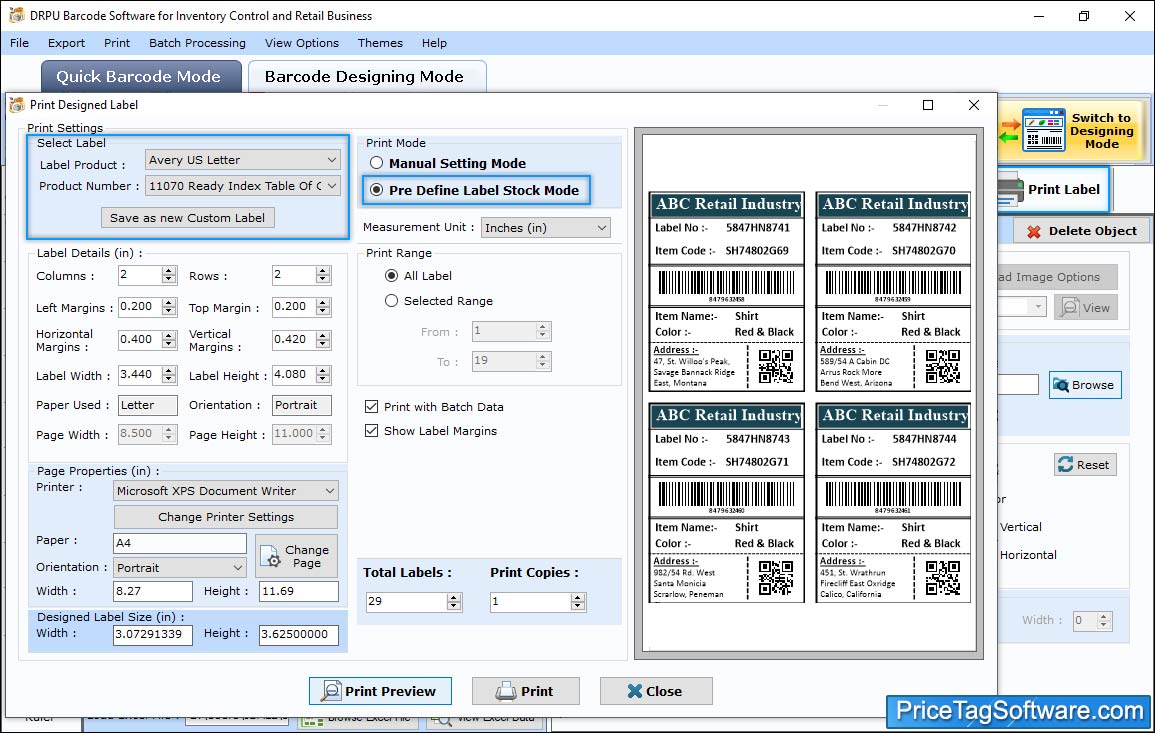Click Save as new Custom Label

[x=188, y=217]
